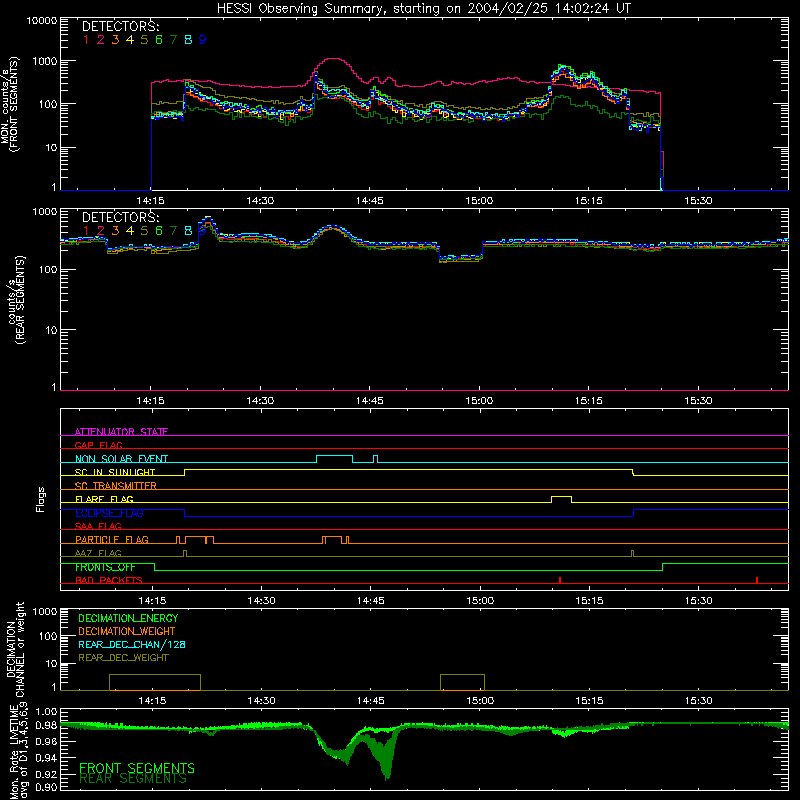Select detector 1 label in front segments legend
Image resolution: width=800 pixels, height=800 pixels.
(86, 40)
